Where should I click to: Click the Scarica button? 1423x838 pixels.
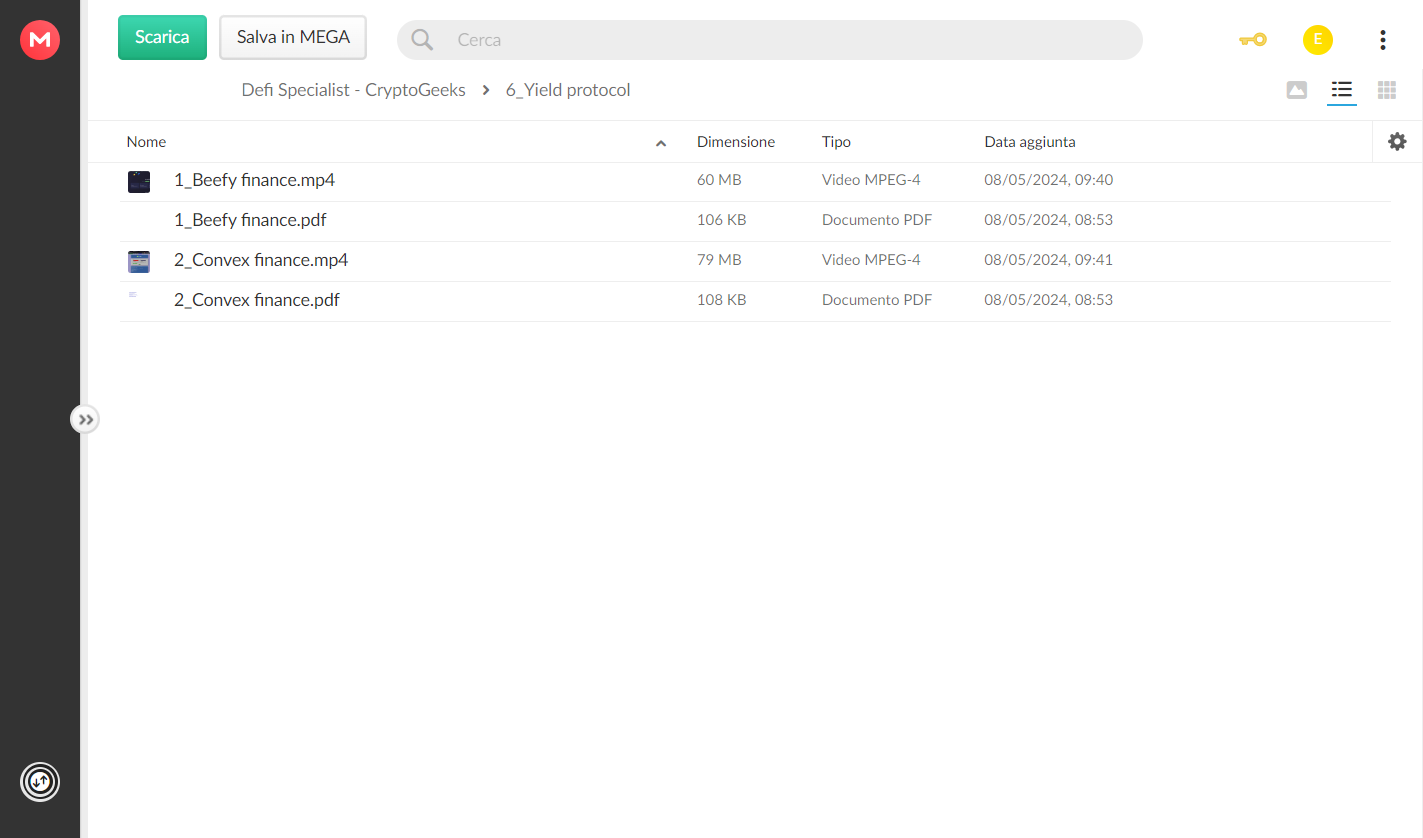[x=162, y=37]
